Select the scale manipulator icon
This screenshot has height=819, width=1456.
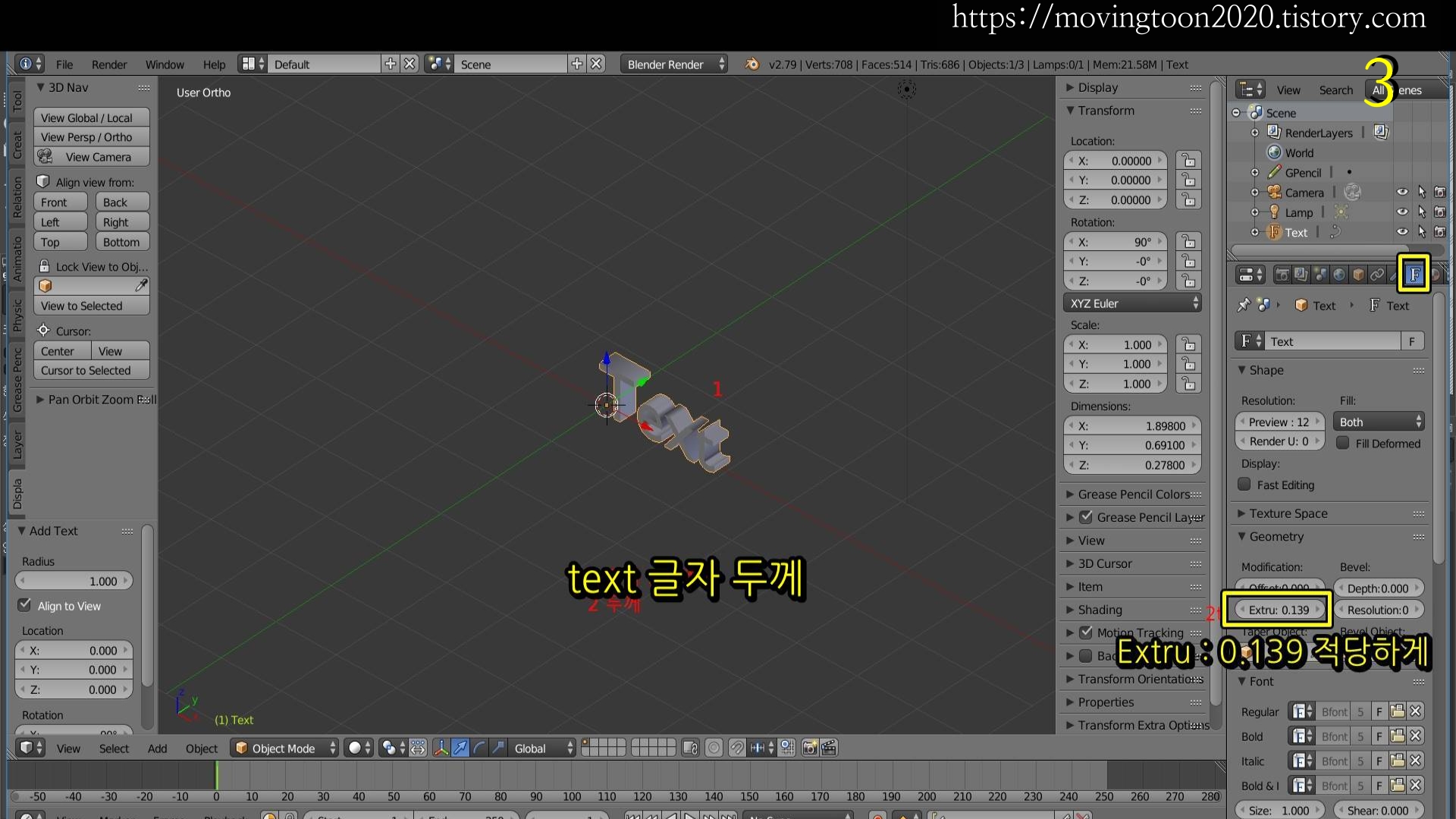coord(497,748)
